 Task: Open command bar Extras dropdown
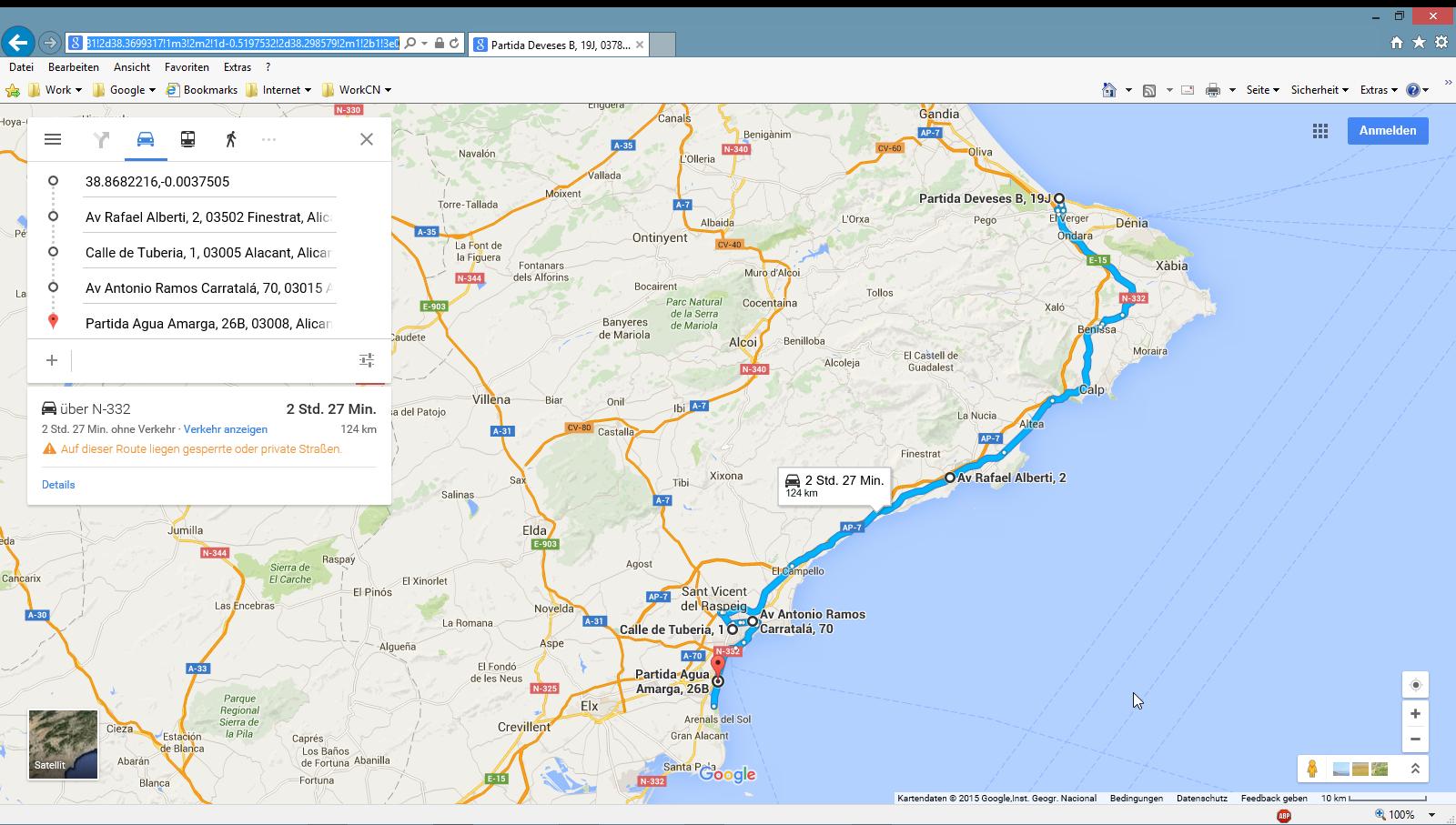pyautogui.click(x=1379, y=90)
